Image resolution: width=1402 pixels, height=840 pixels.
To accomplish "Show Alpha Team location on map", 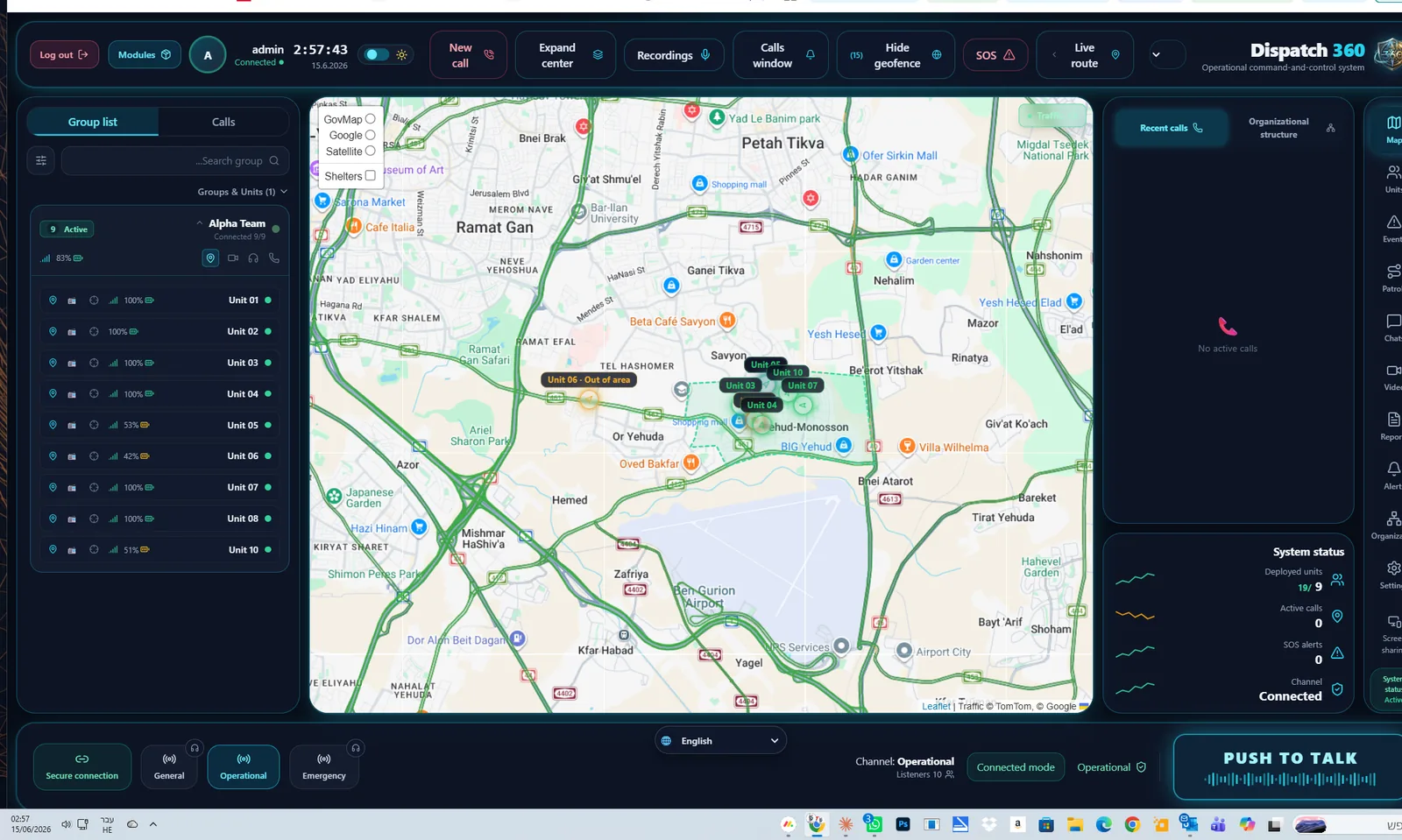I will pyautogui.click(x=210, y=258).
